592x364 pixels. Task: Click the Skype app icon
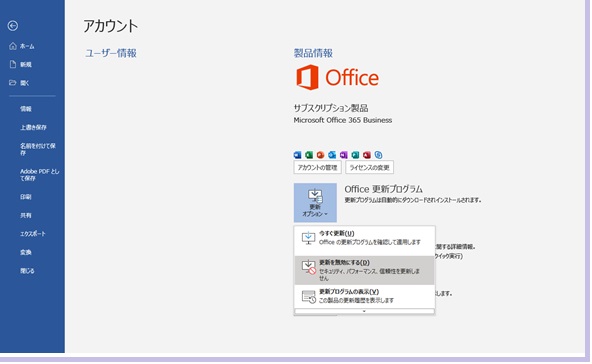(x=378, y=155)
